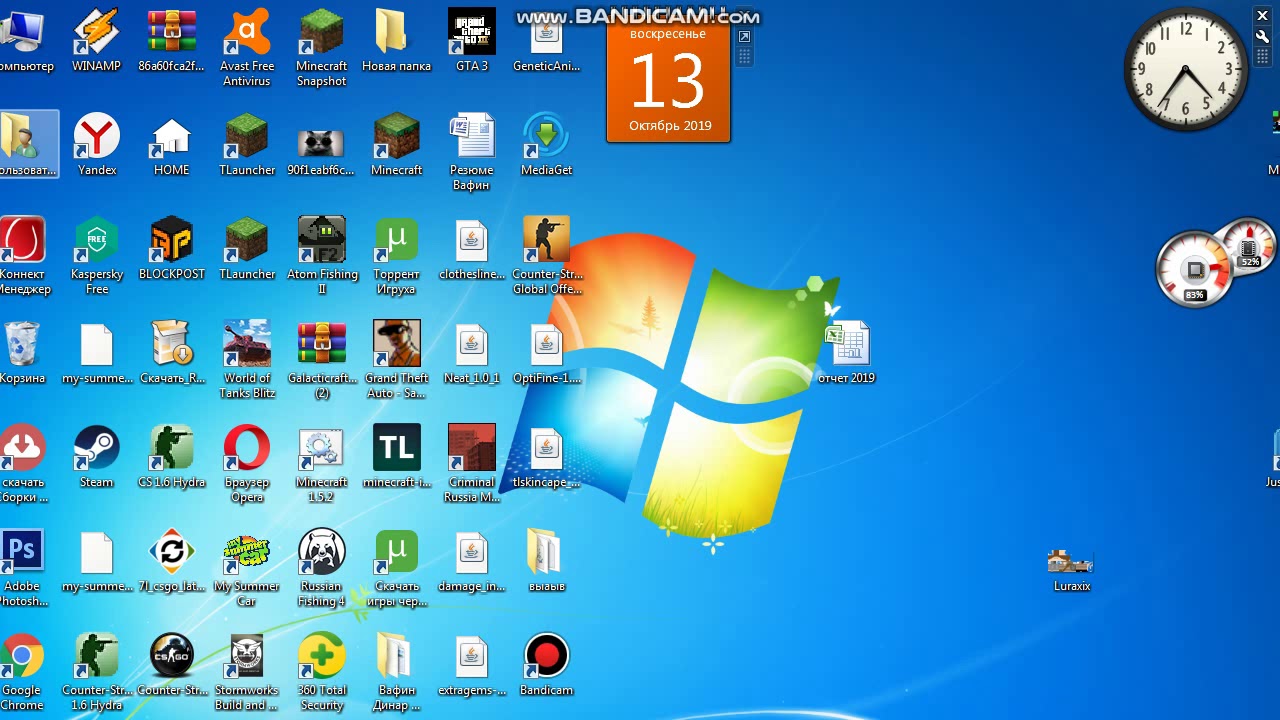
Task: Launch the CS:GO round-icon Counter-Str shortcut
Action: pos(172,664)
